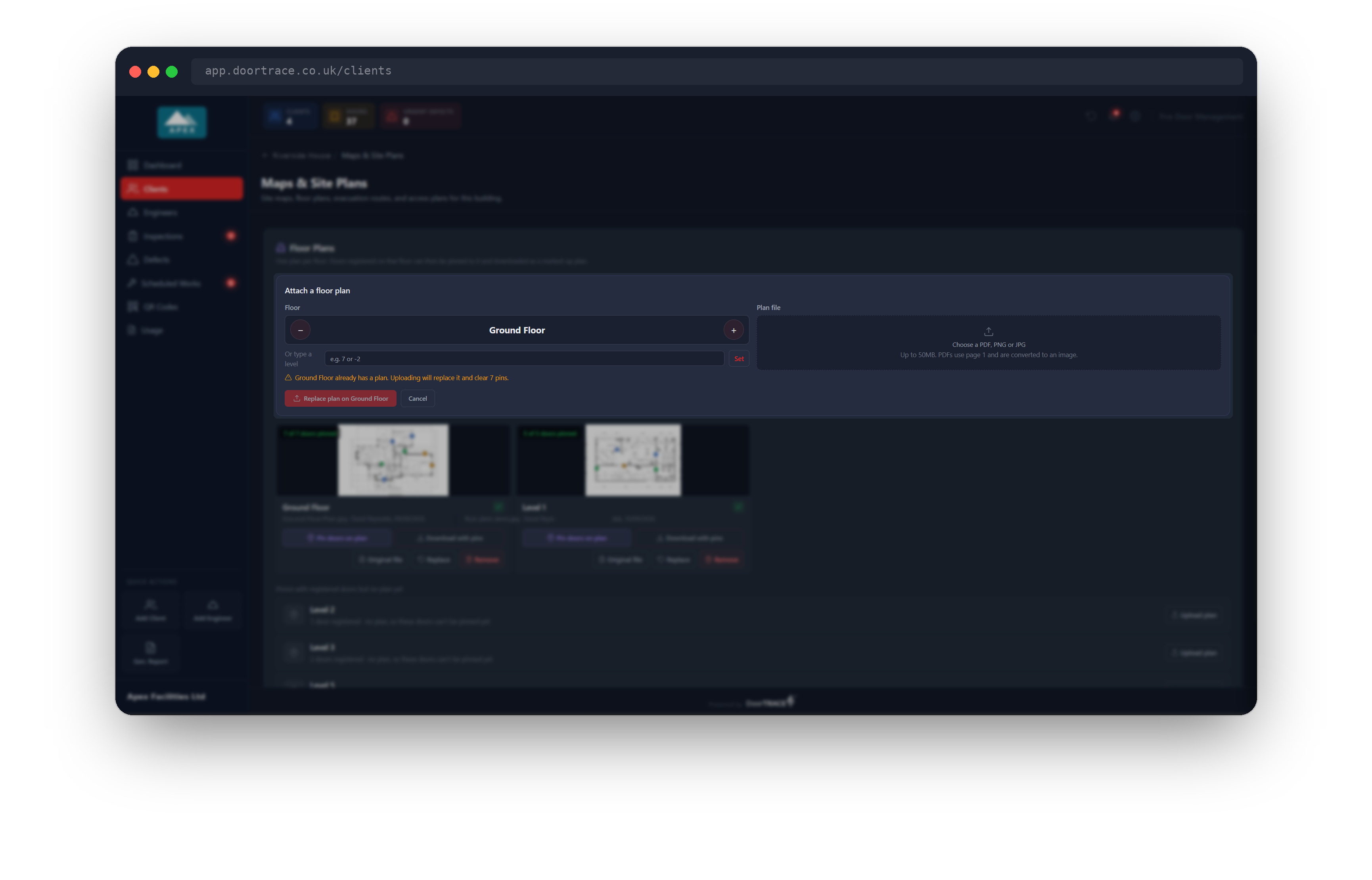This screenshot has width=1372, height=880.
Task: Click the Apex logo in the sidebar
Action: (182, 122)
